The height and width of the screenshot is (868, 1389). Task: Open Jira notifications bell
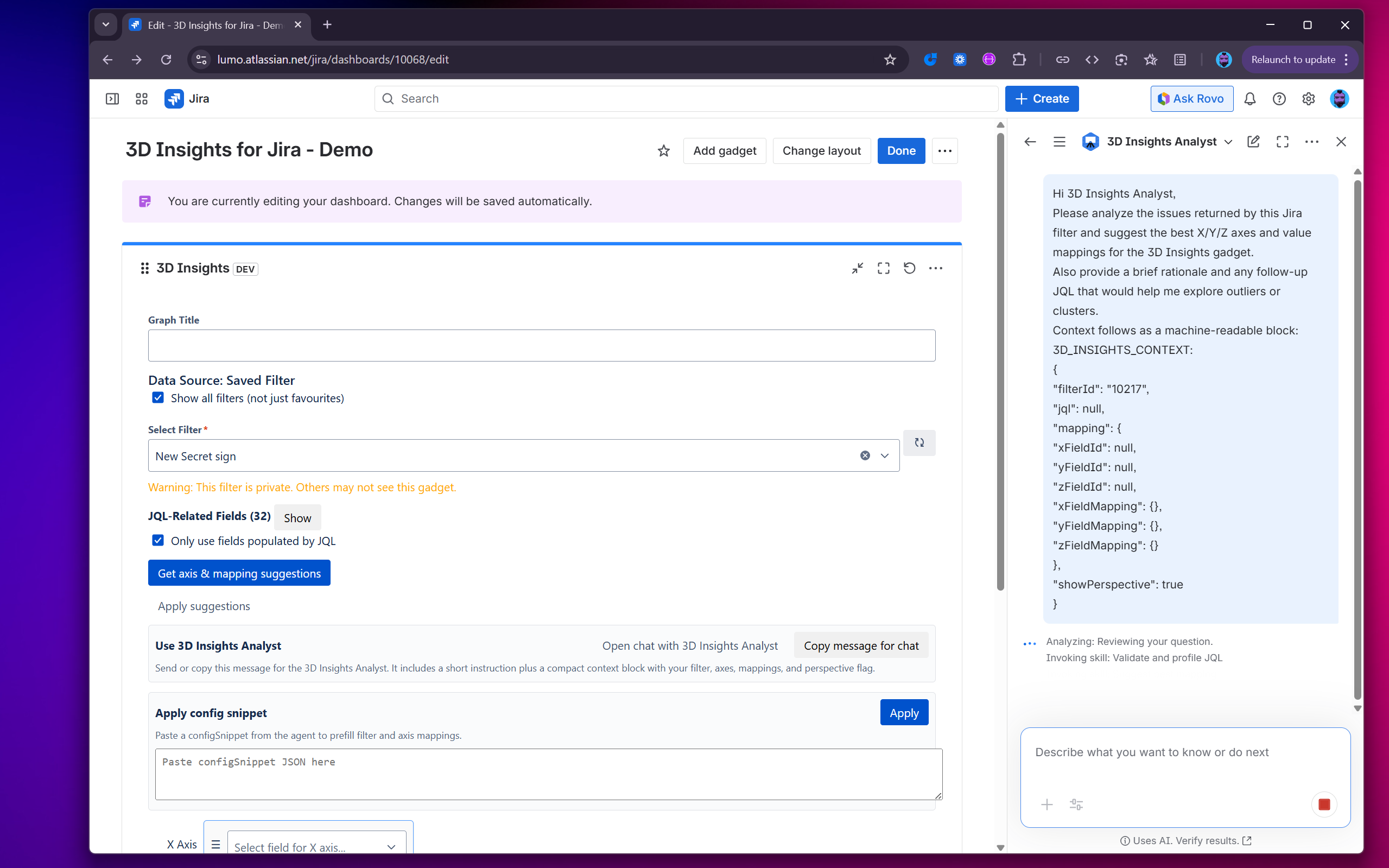[x=1250, y=99]
